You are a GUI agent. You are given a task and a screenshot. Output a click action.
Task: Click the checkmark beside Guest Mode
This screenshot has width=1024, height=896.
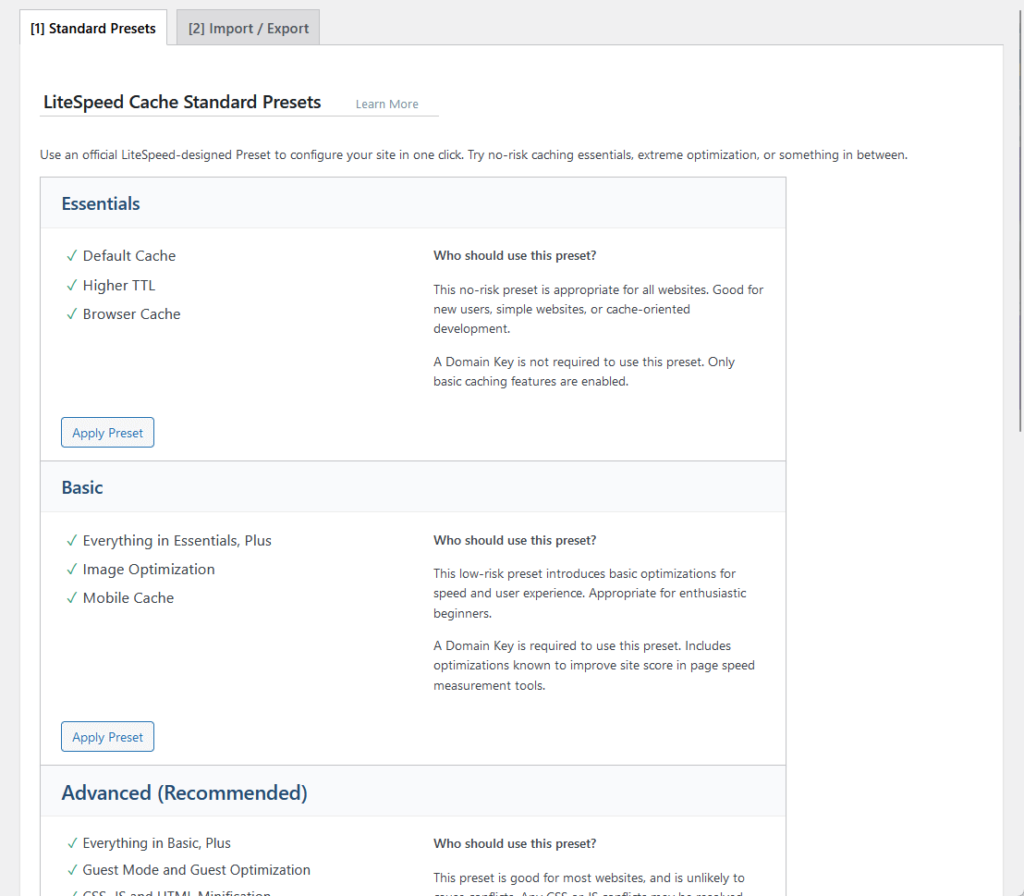72,870
